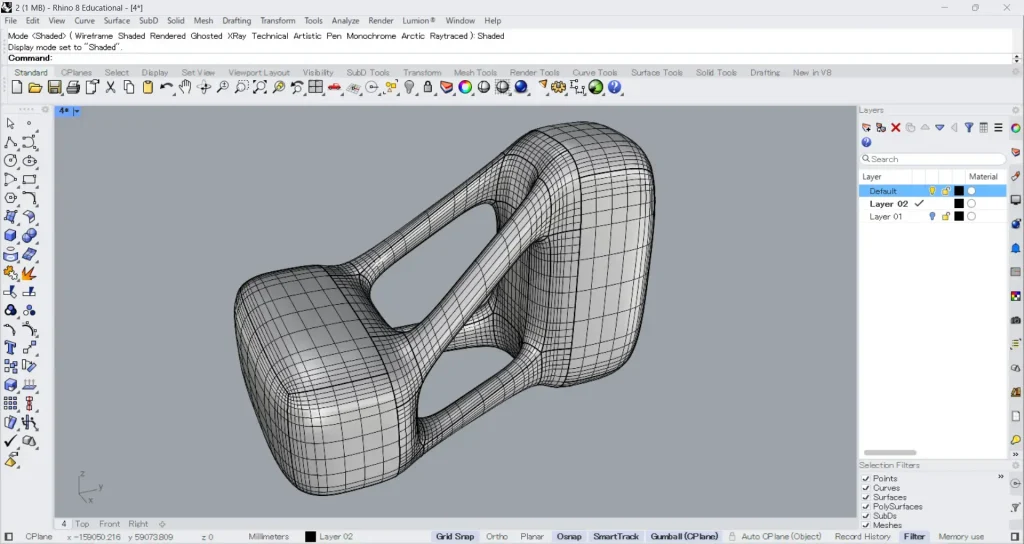Expand right side panel overflow chevron
This screenshot has height=544, width=1024.
tap(1016, 454)
